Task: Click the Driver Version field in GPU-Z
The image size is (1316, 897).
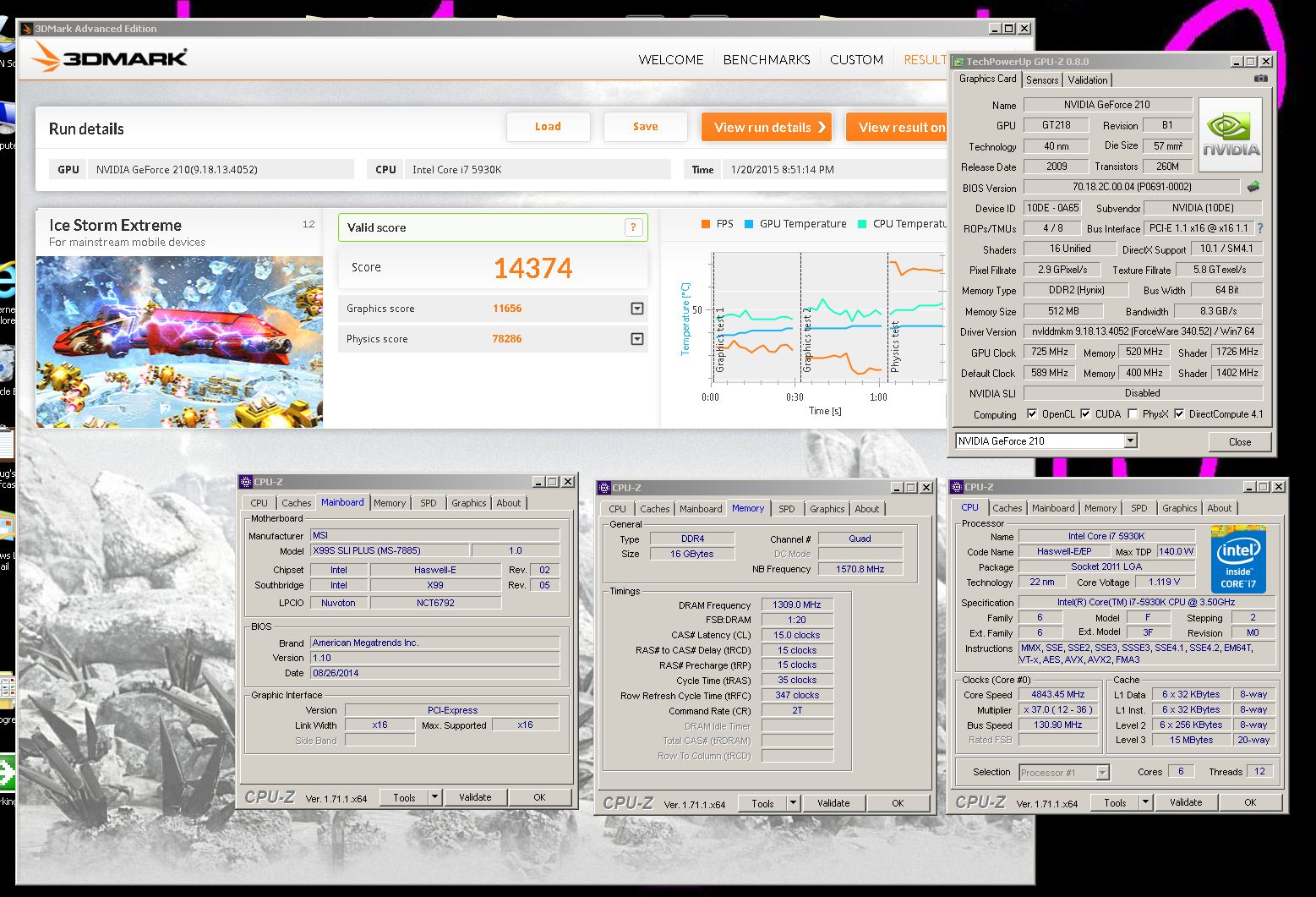Action: tap(1143, 331)
